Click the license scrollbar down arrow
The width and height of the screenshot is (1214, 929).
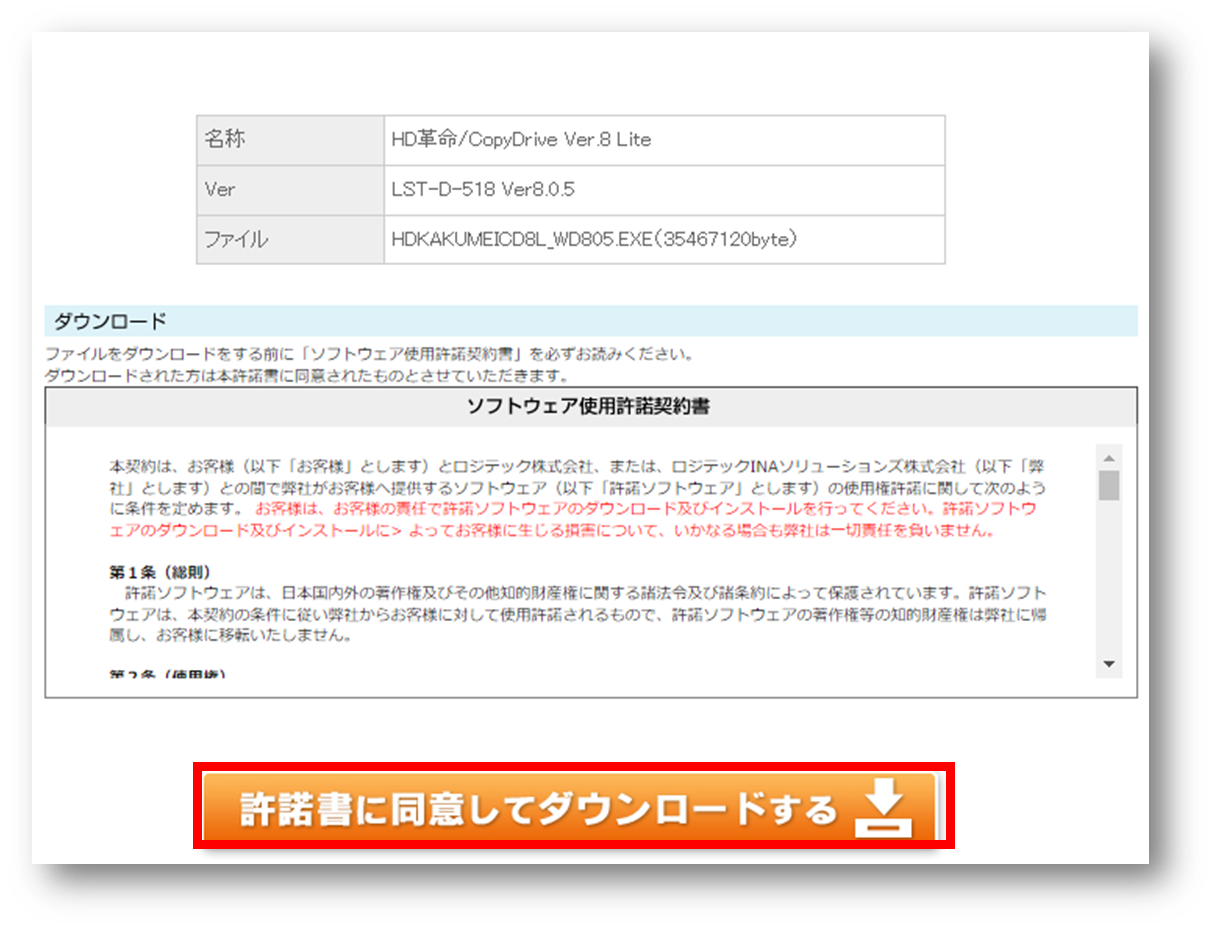[x=1108, y=663]
